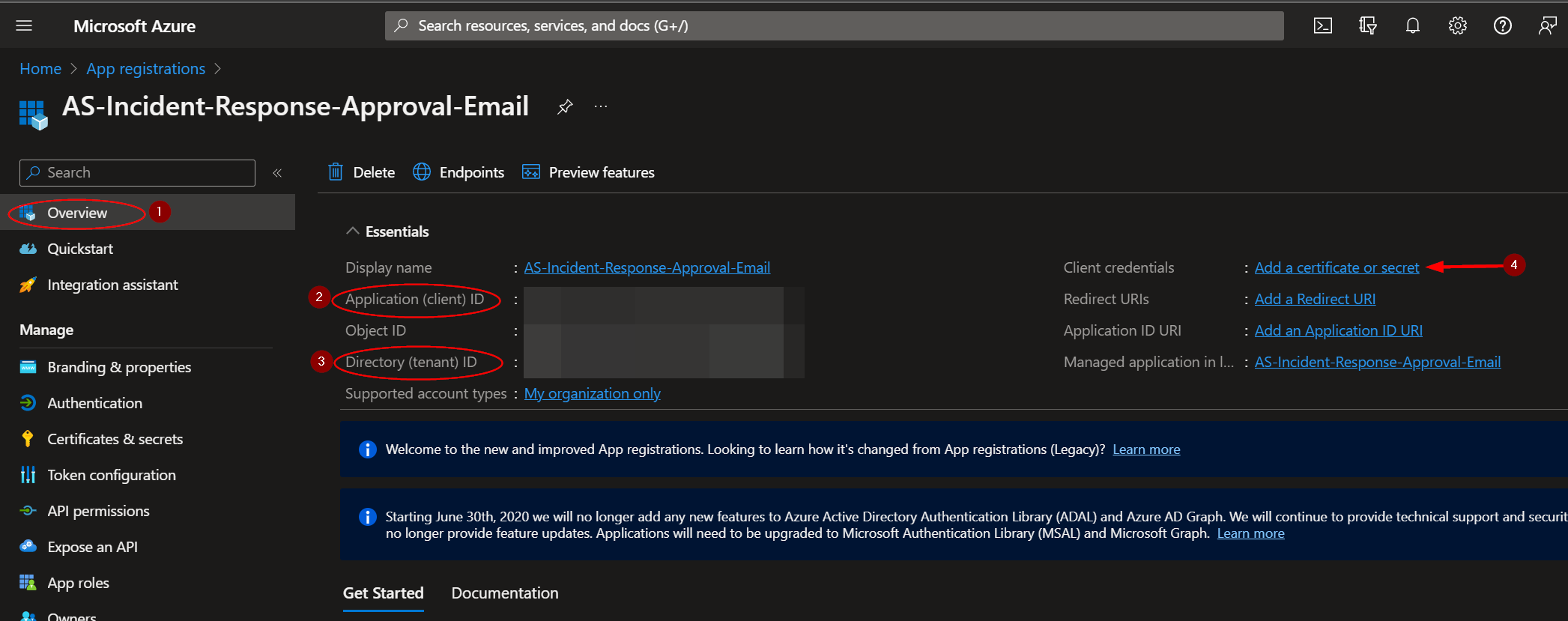
Task: Click the Expose an API cloud icon
Action: pos(28,547)
